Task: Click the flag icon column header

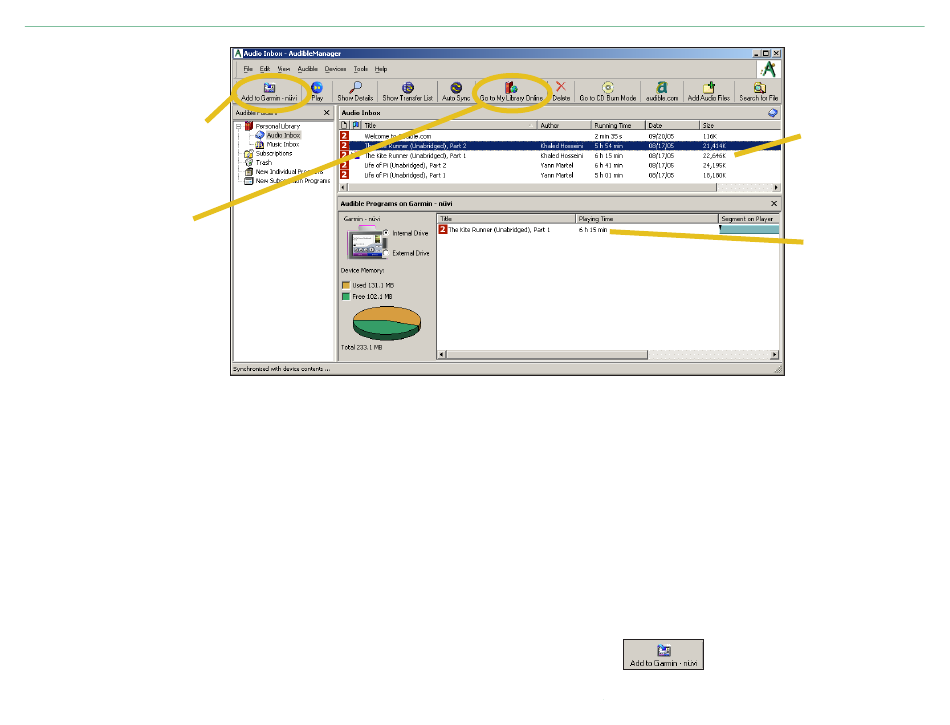Action: click(x=356, y=125)
